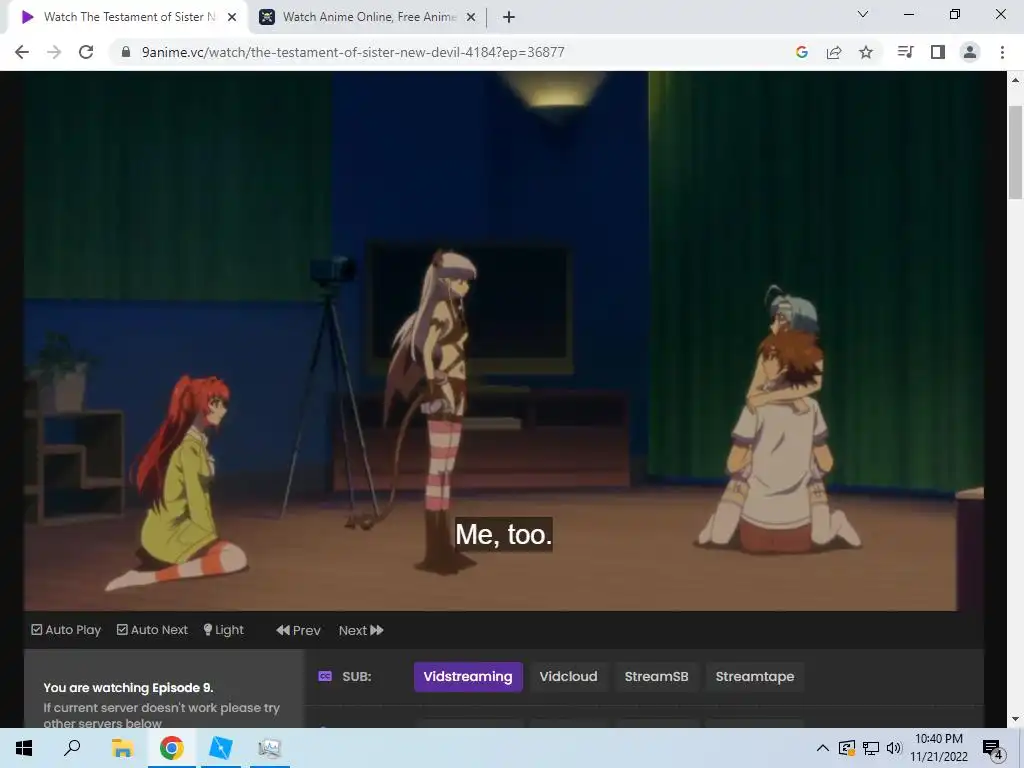Open the Chrome profile avatar
The height and width of the screenshot is (768, 1024).
pyautogui.click(x=970, y=52)
